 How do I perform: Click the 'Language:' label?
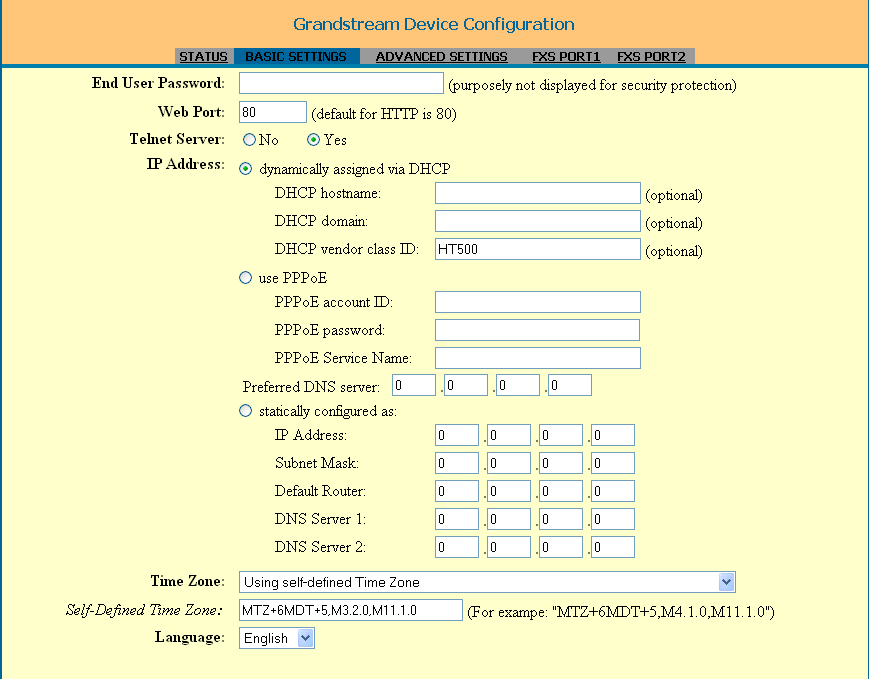(x=190, y=637)
